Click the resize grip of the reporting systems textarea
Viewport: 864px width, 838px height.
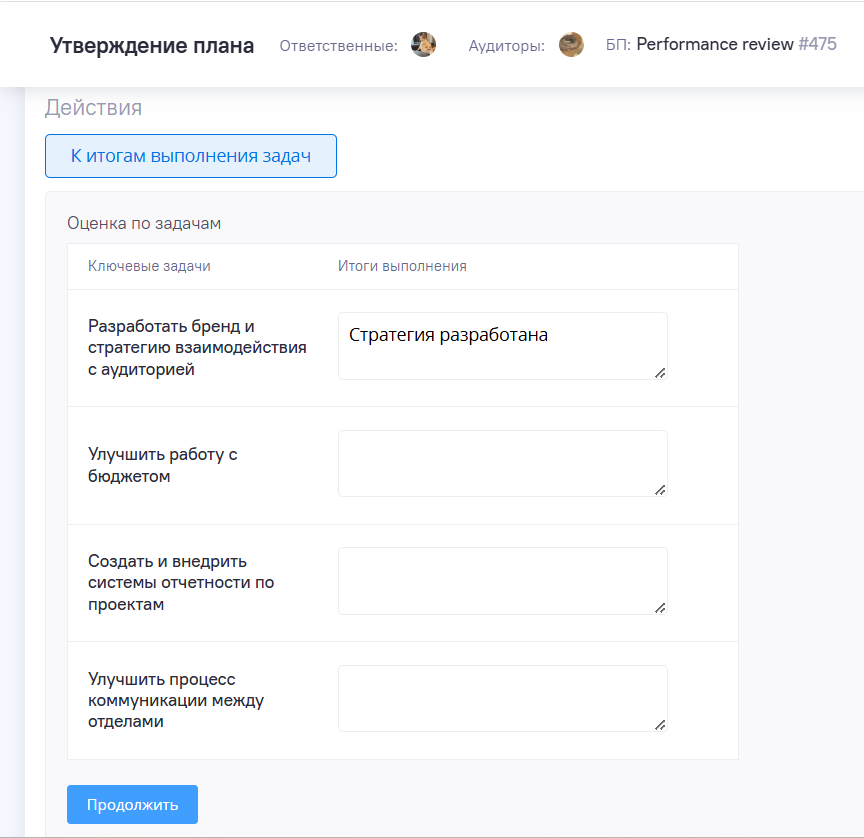pyautogui.click(x=661, y=607)
